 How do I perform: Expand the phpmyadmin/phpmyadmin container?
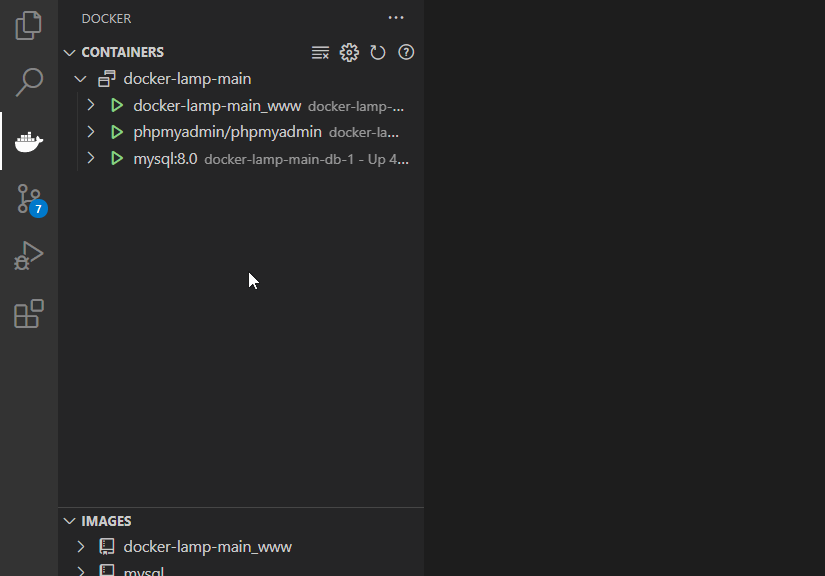[x=91, y=132]
